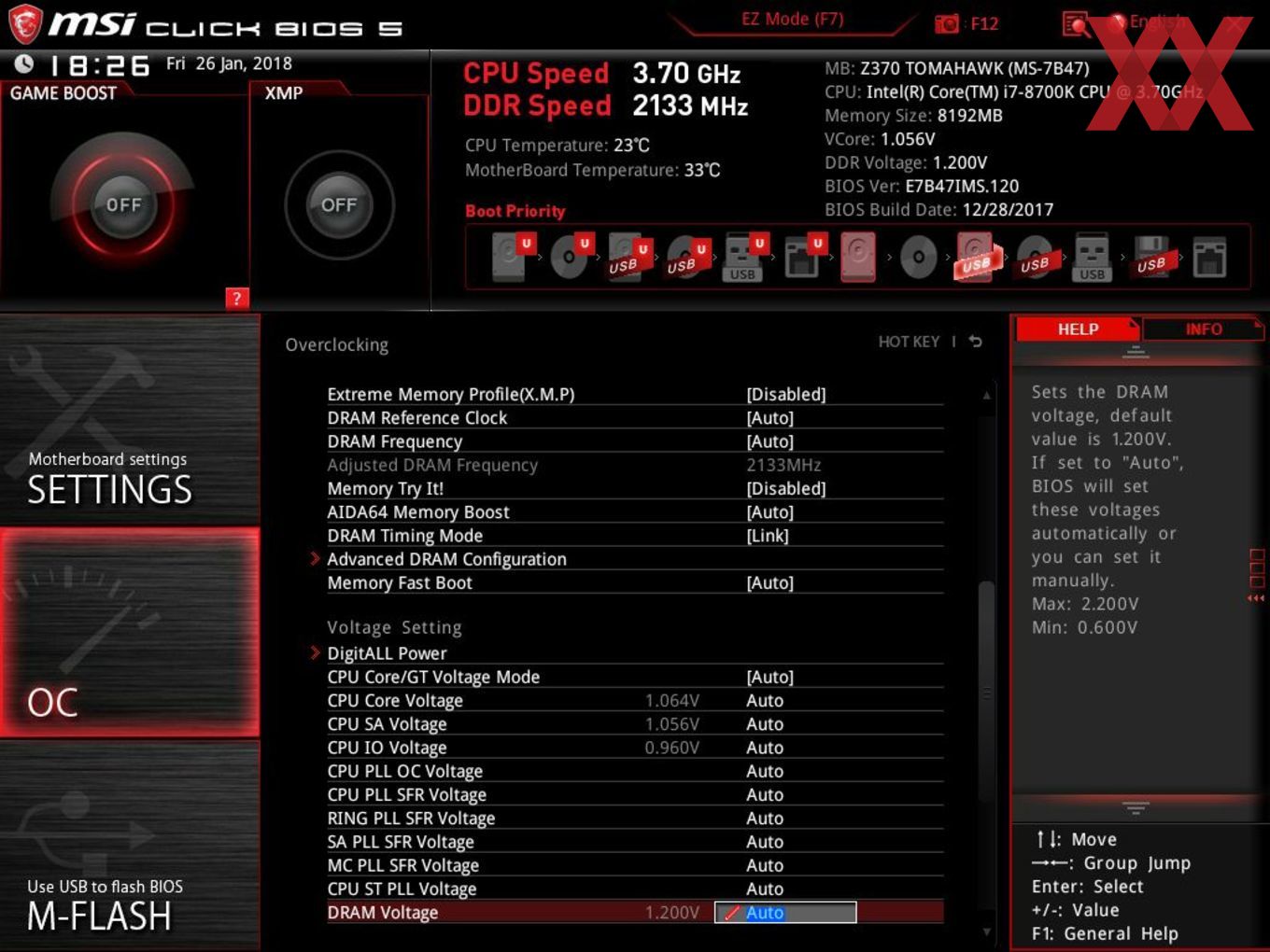Viewport: 1270px width, 952px height.
Task: Select the last legacy network boot icon
Action: click(1209, 257)
